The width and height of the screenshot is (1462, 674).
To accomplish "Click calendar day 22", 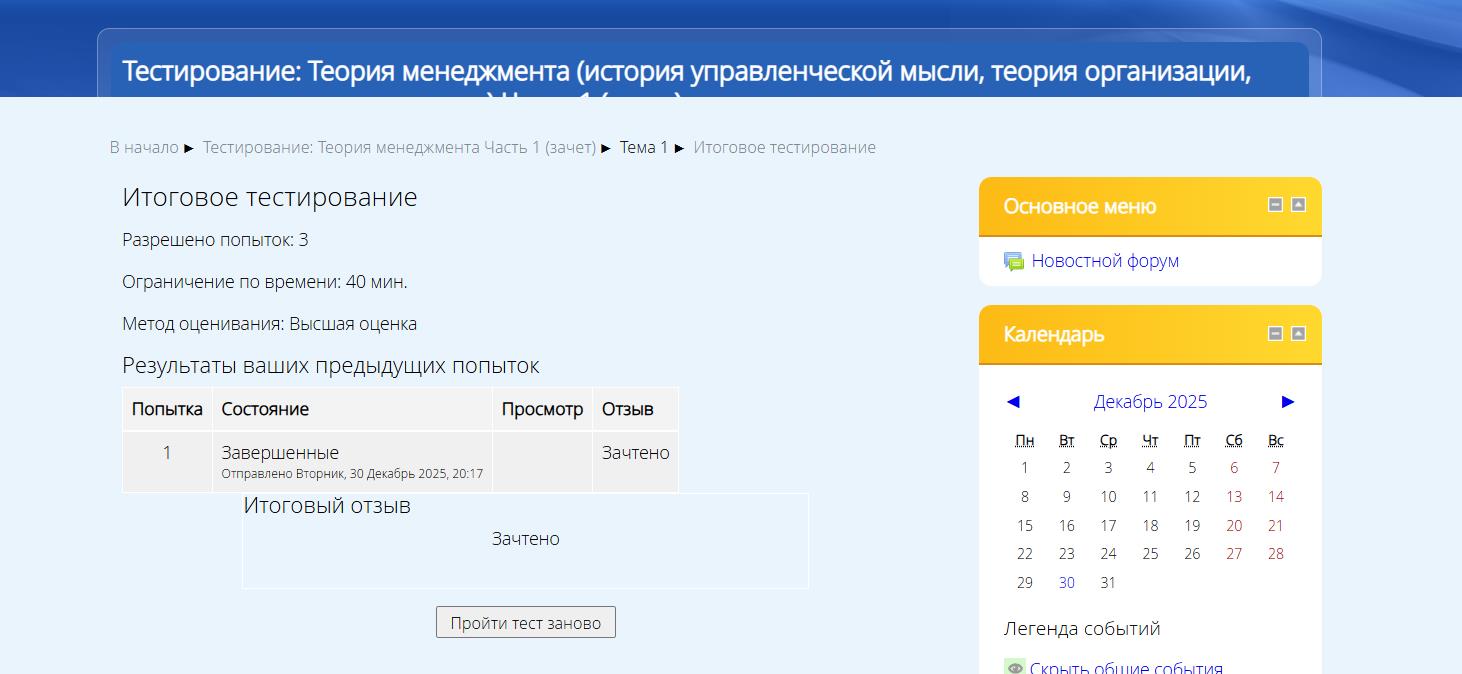I will pos(1024,554).
